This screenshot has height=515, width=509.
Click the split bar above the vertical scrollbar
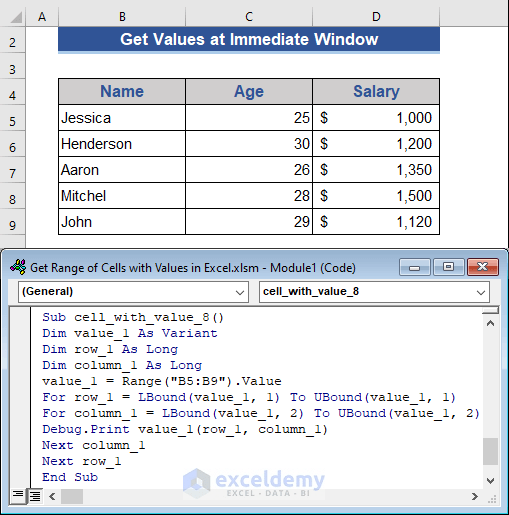point(490,311)
